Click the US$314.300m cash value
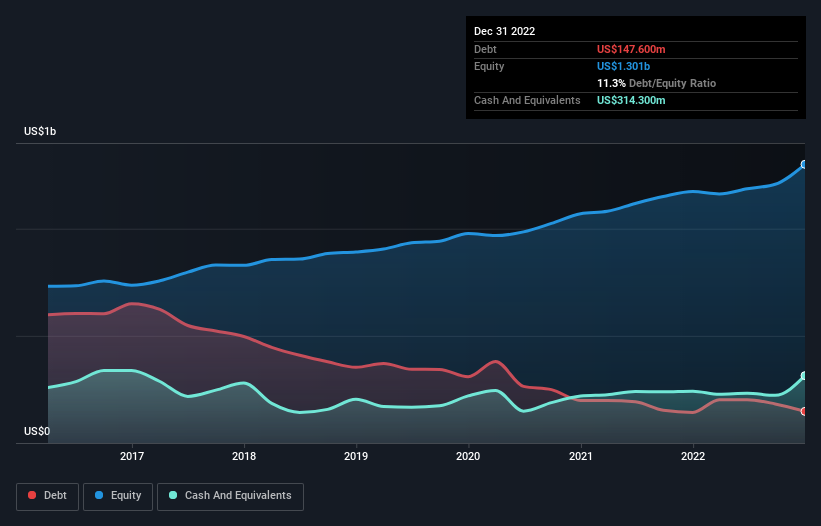This screenshot has width=821, height=526. 631,100
